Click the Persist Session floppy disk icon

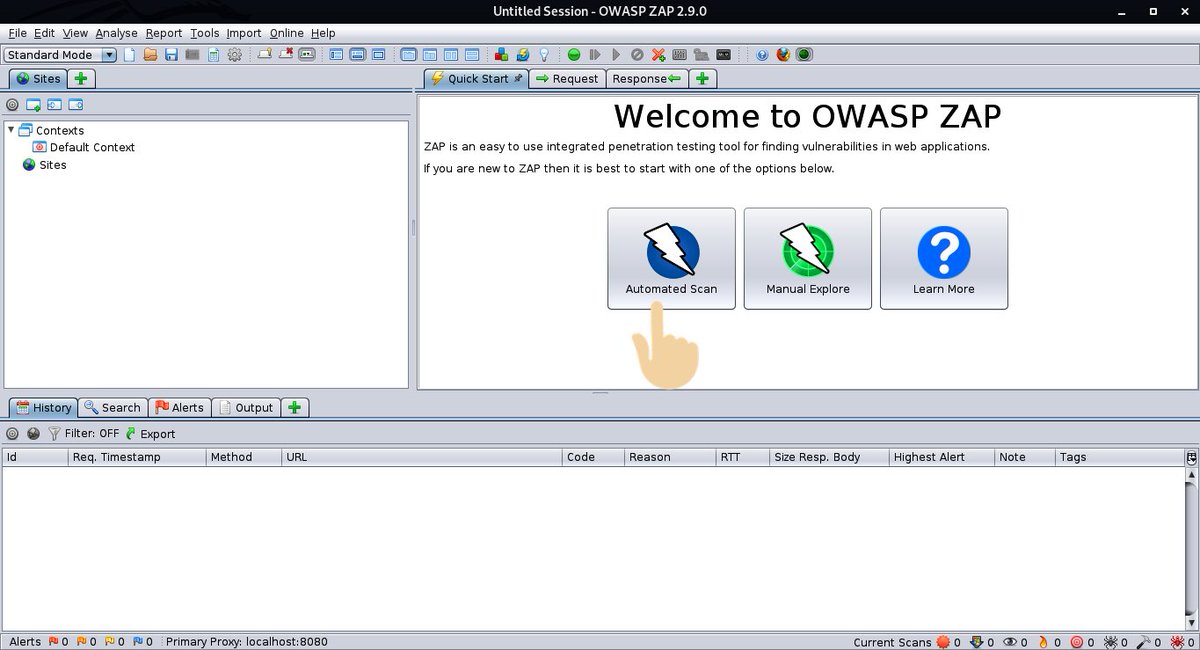(x=171, y=55)
